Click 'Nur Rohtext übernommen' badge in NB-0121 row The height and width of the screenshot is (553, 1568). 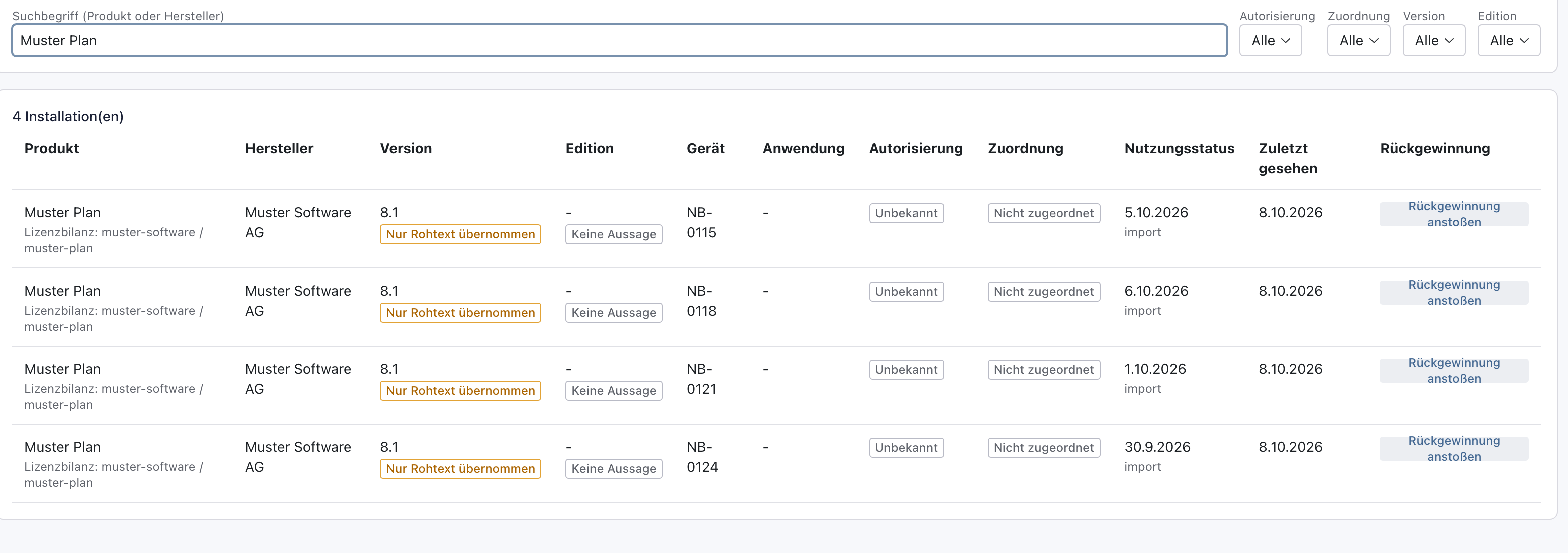[x=460, y=391]
